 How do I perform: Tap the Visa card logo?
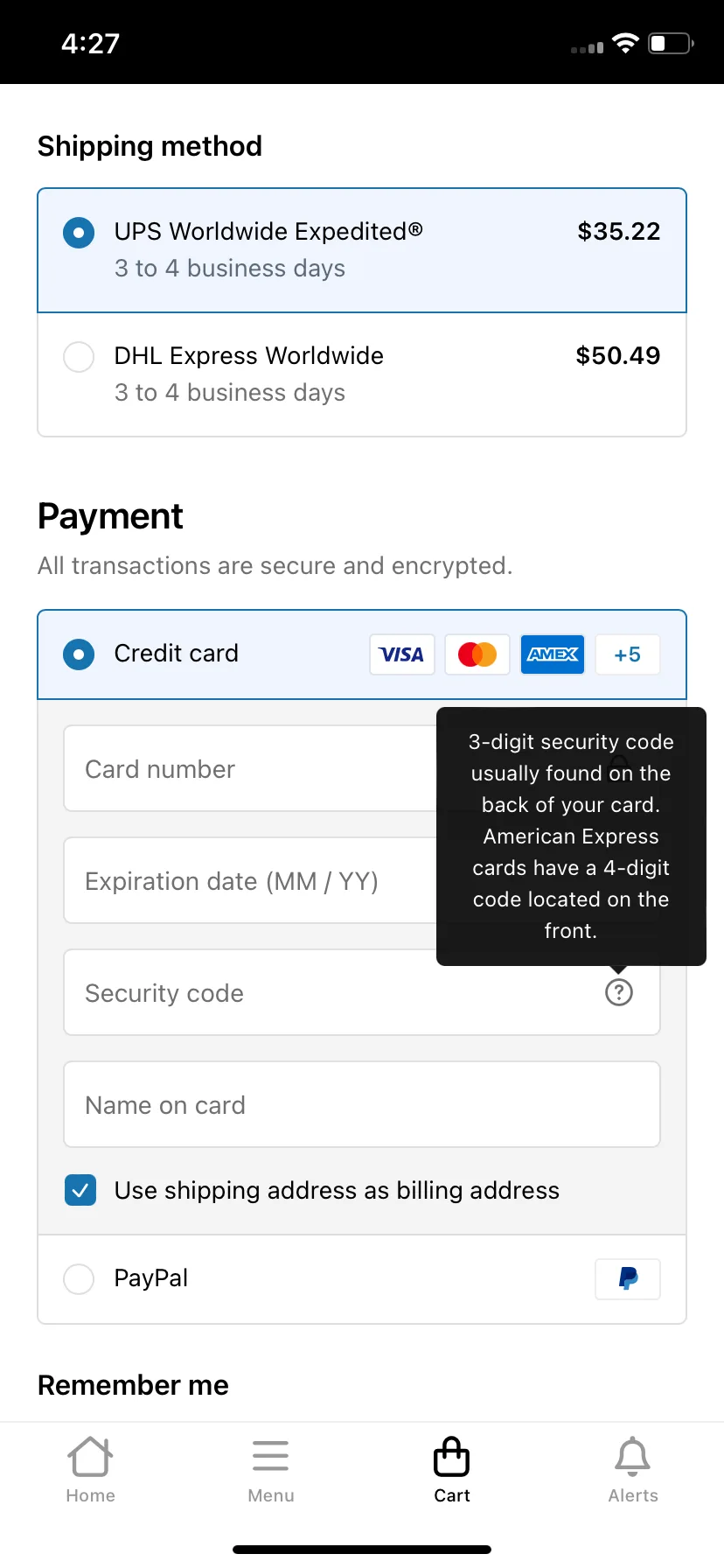point(402,654)
